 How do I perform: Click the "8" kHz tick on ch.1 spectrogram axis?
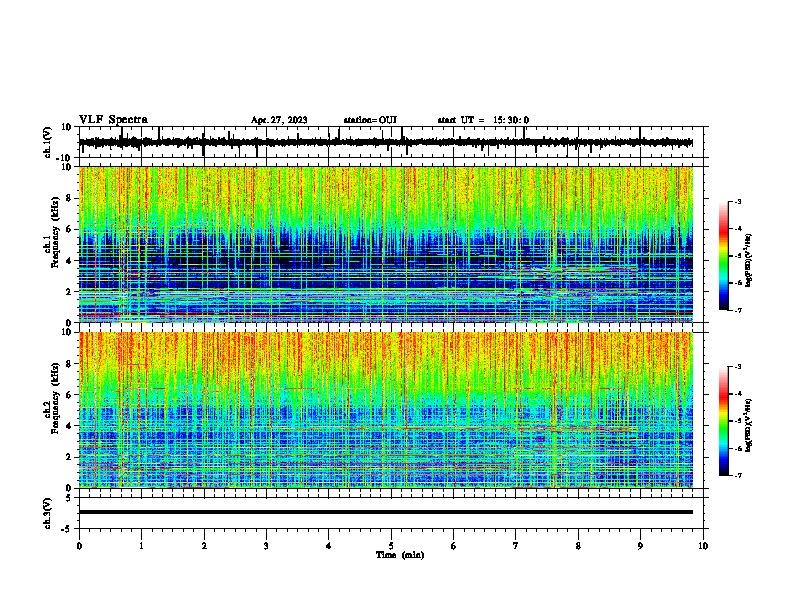coord(70,198)
